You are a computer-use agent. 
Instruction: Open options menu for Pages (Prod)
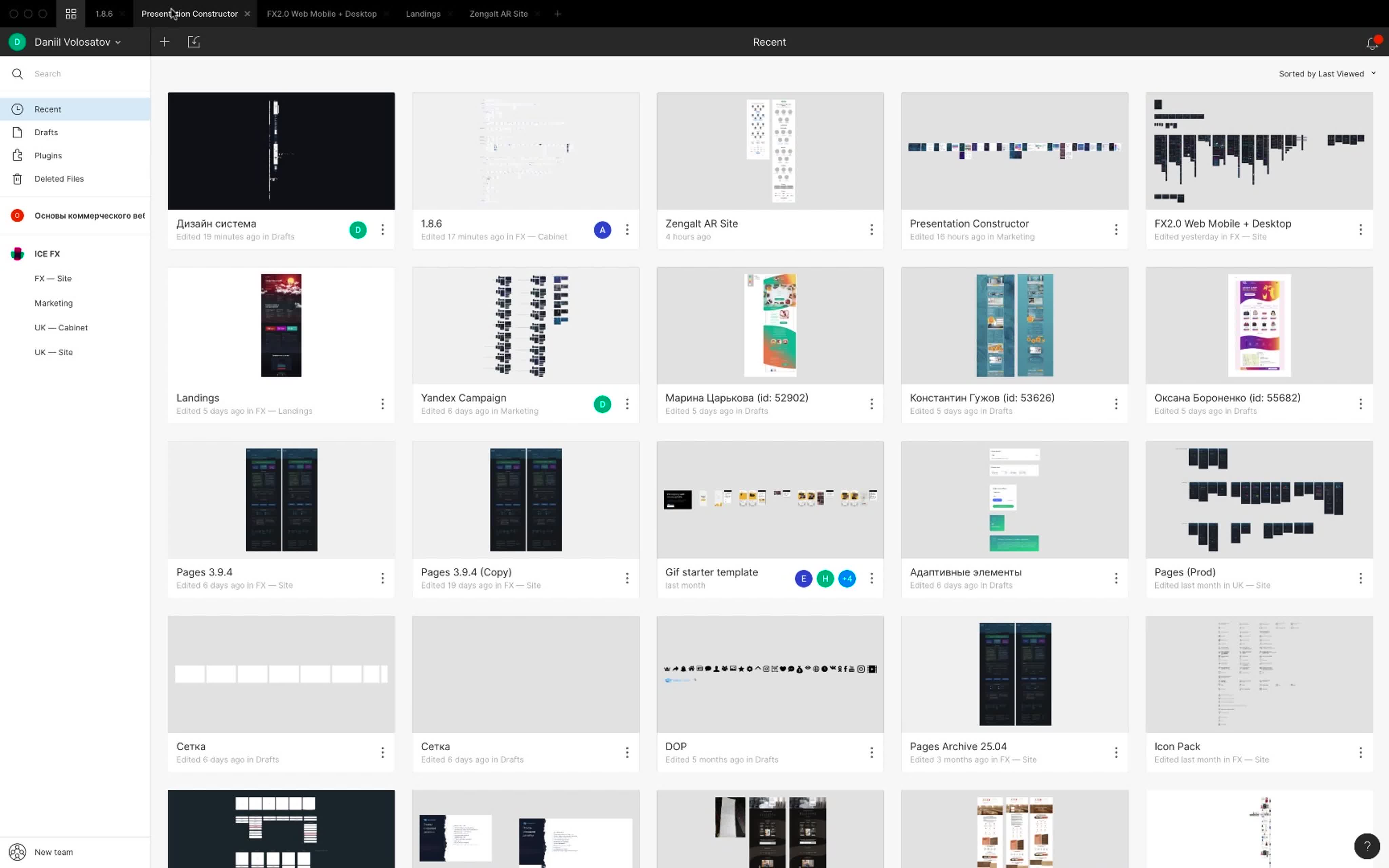pos(1360,578)
